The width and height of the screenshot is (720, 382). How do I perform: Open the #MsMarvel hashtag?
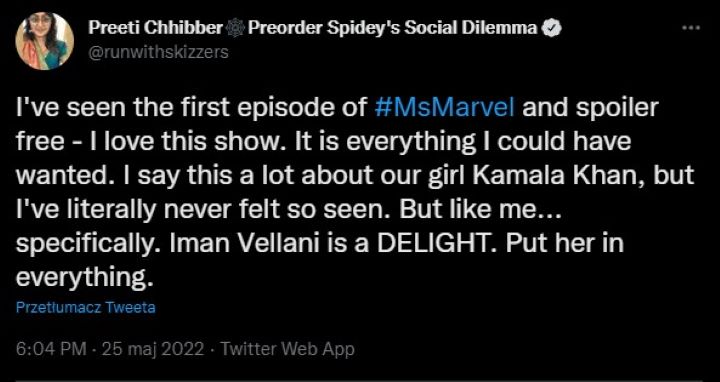pyautogui.click(x=444, y=108)
